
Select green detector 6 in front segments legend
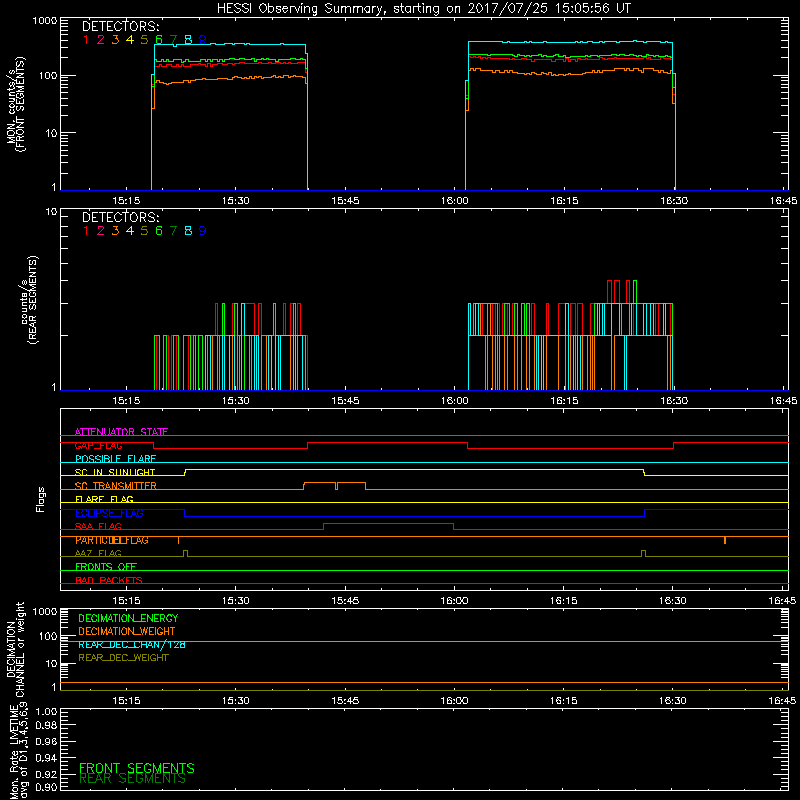159,39
